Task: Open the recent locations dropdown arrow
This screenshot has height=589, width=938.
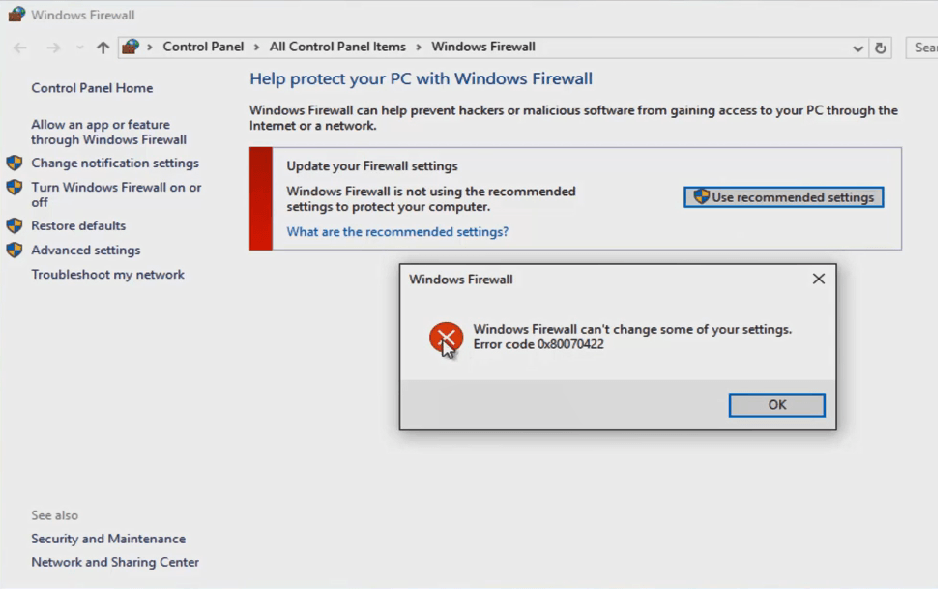Action: tap(80, 48)
